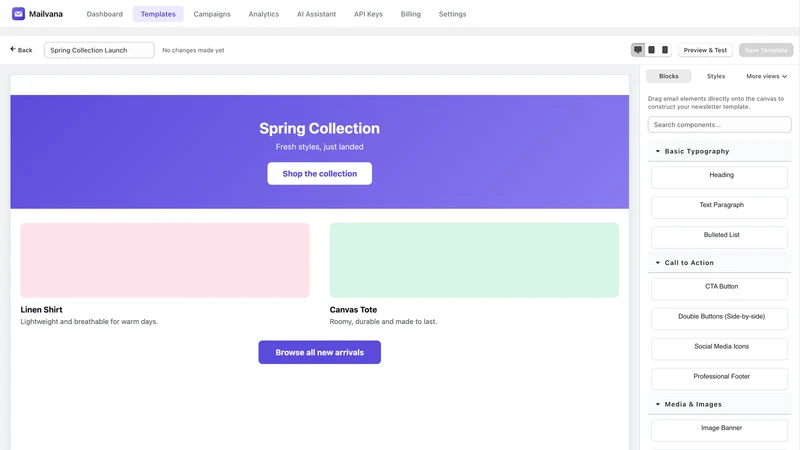Select the Social Media Icons block
800x450 pixels.
tap(719, 349)
